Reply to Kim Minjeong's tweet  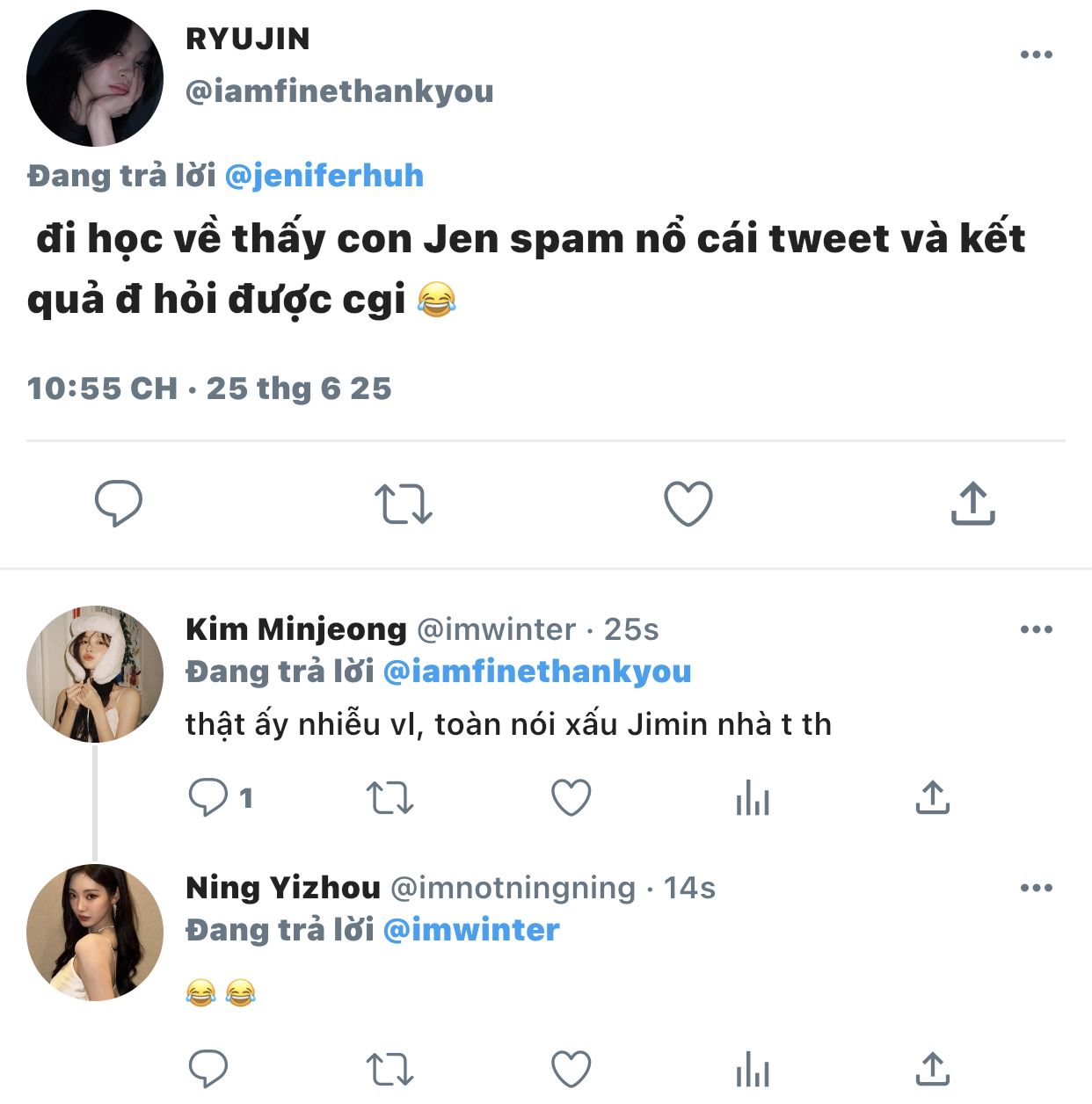[208, 798]
